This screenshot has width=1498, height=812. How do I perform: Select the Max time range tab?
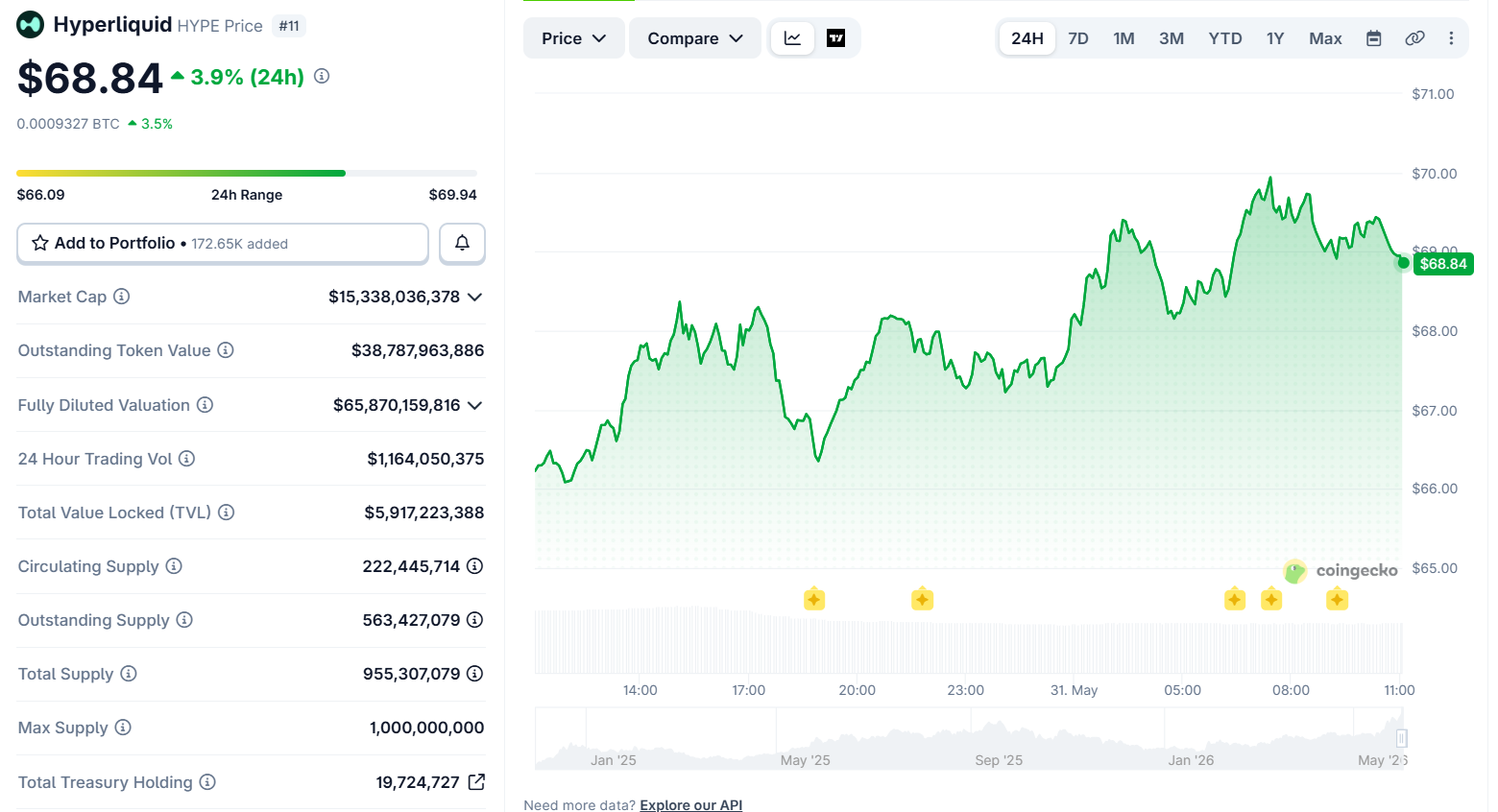click(1325, 38)
